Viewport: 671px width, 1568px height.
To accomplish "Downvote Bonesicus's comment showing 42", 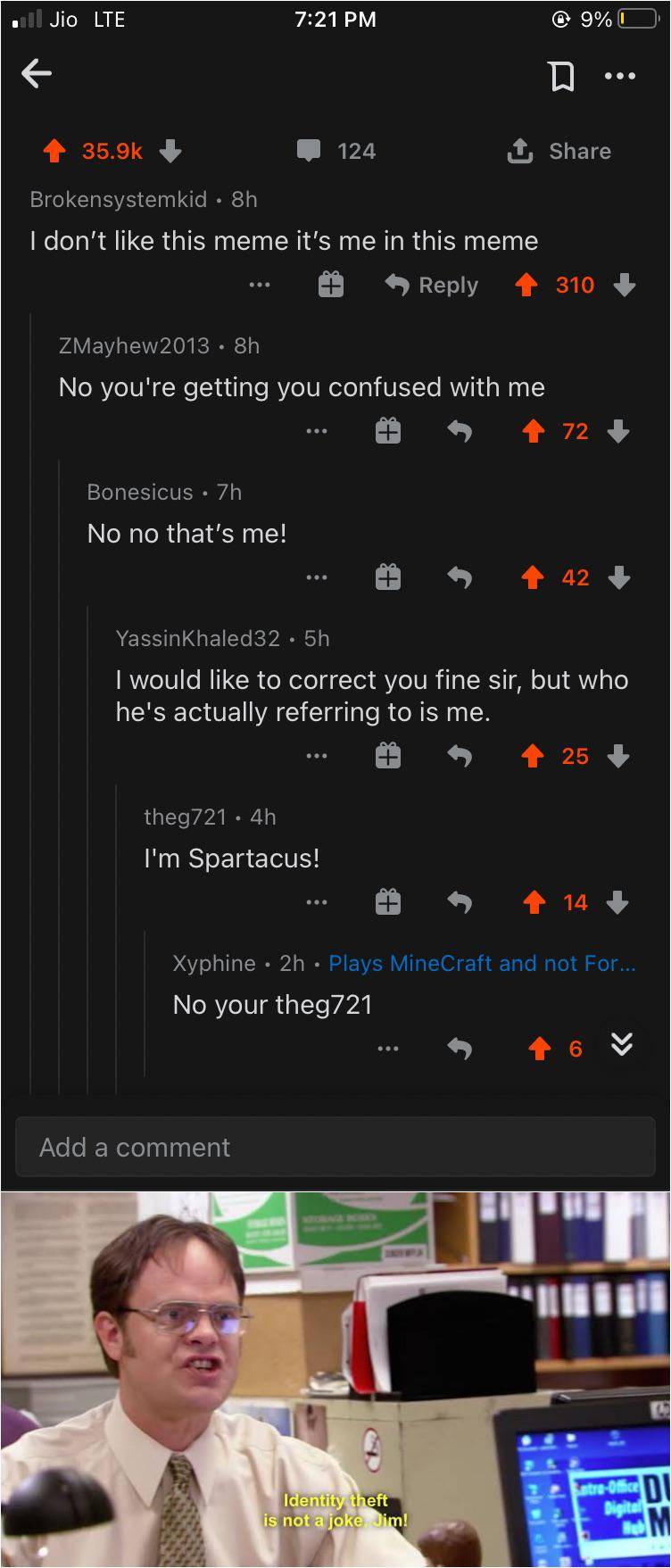I will (x=619, y=578).
